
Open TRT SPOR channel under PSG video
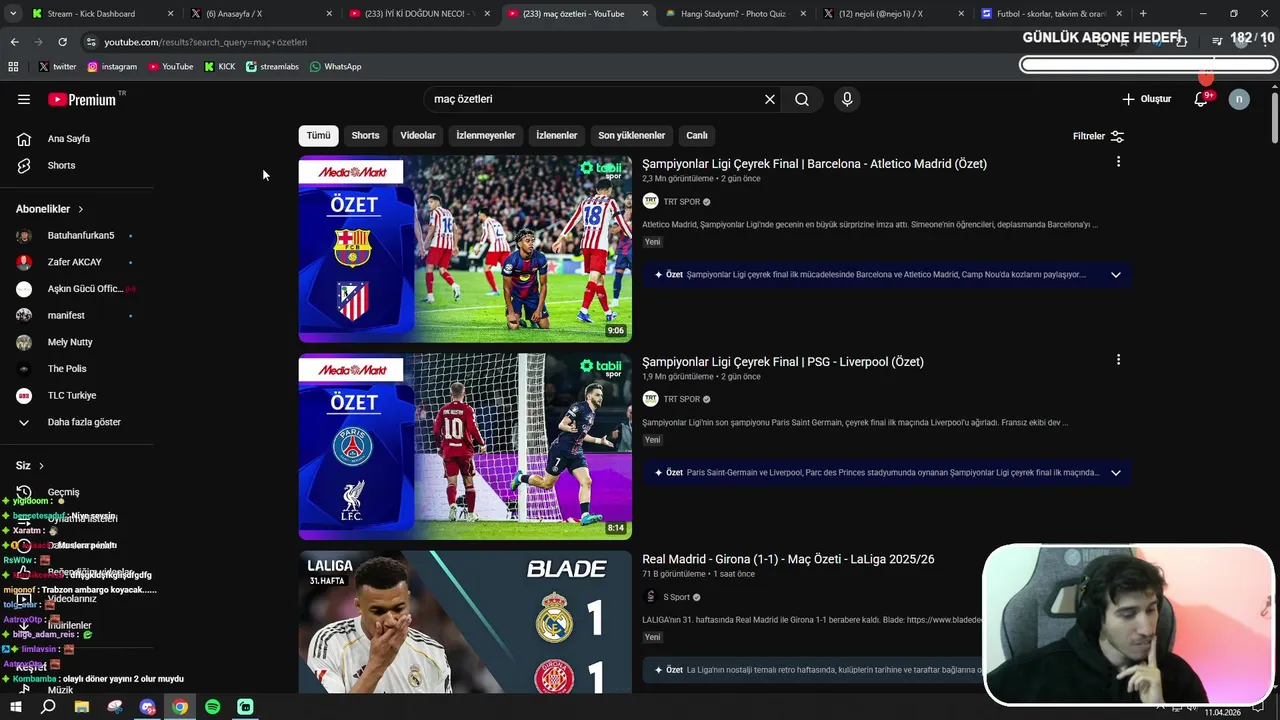(x=682, y=399)
